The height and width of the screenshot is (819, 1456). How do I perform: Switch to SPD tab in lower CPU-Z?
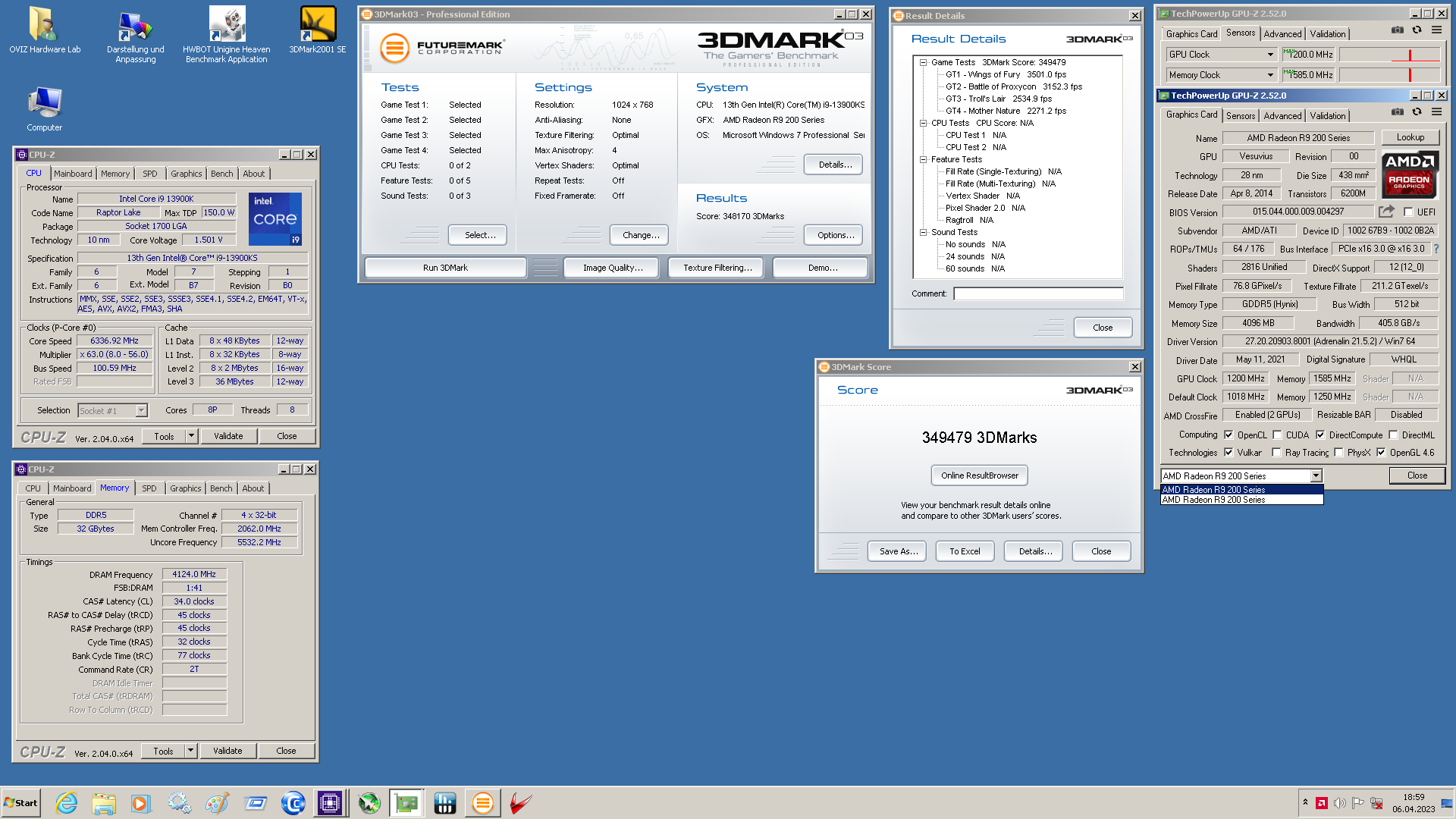point(149,488)
